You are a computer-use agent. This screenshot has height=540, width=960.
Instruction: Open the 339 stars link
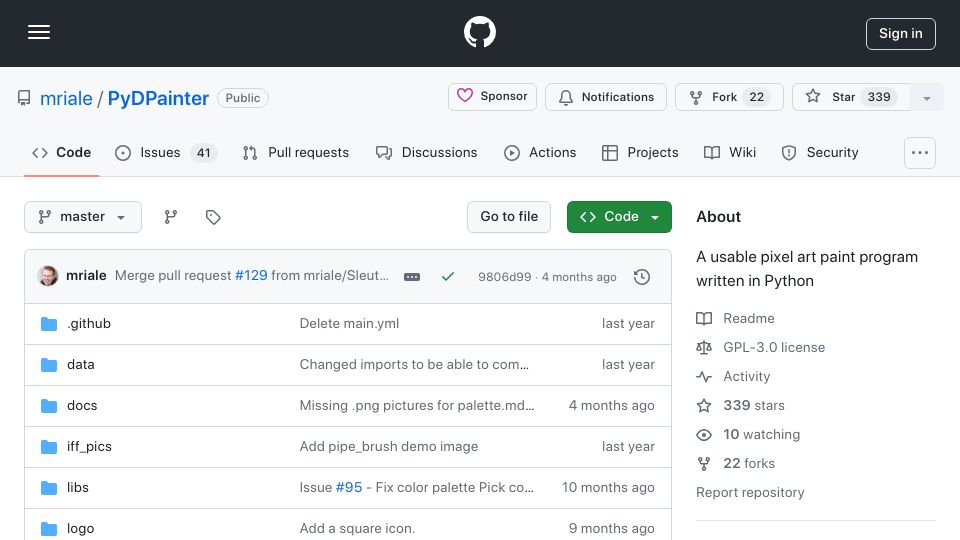pos(740,405)
